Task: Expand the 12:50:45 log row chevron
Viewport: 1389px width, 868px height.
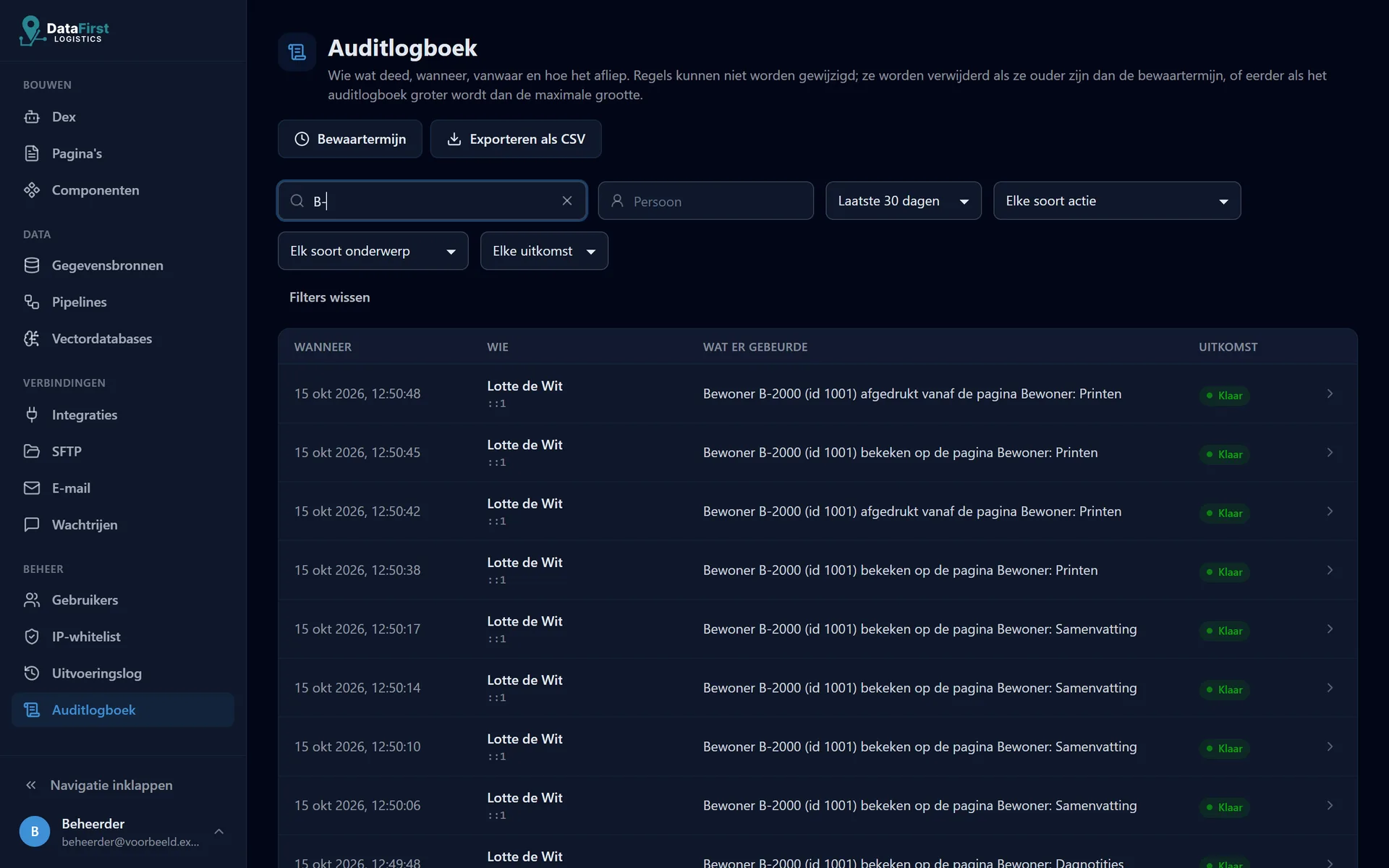Action: click(1330, 453)
